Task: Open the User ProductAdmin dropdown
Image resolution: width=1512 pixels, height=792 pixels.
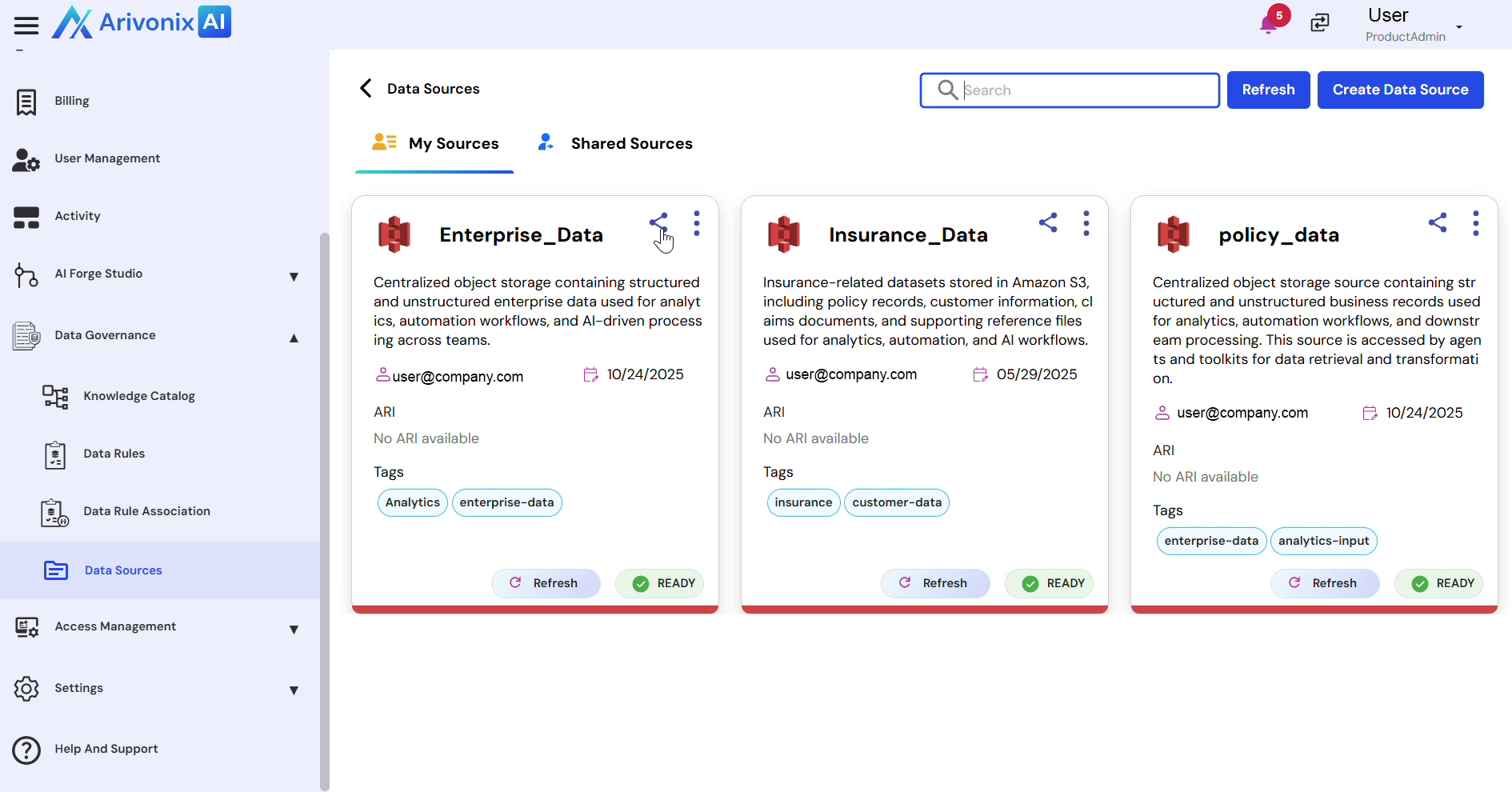Action: [1459, 26]
